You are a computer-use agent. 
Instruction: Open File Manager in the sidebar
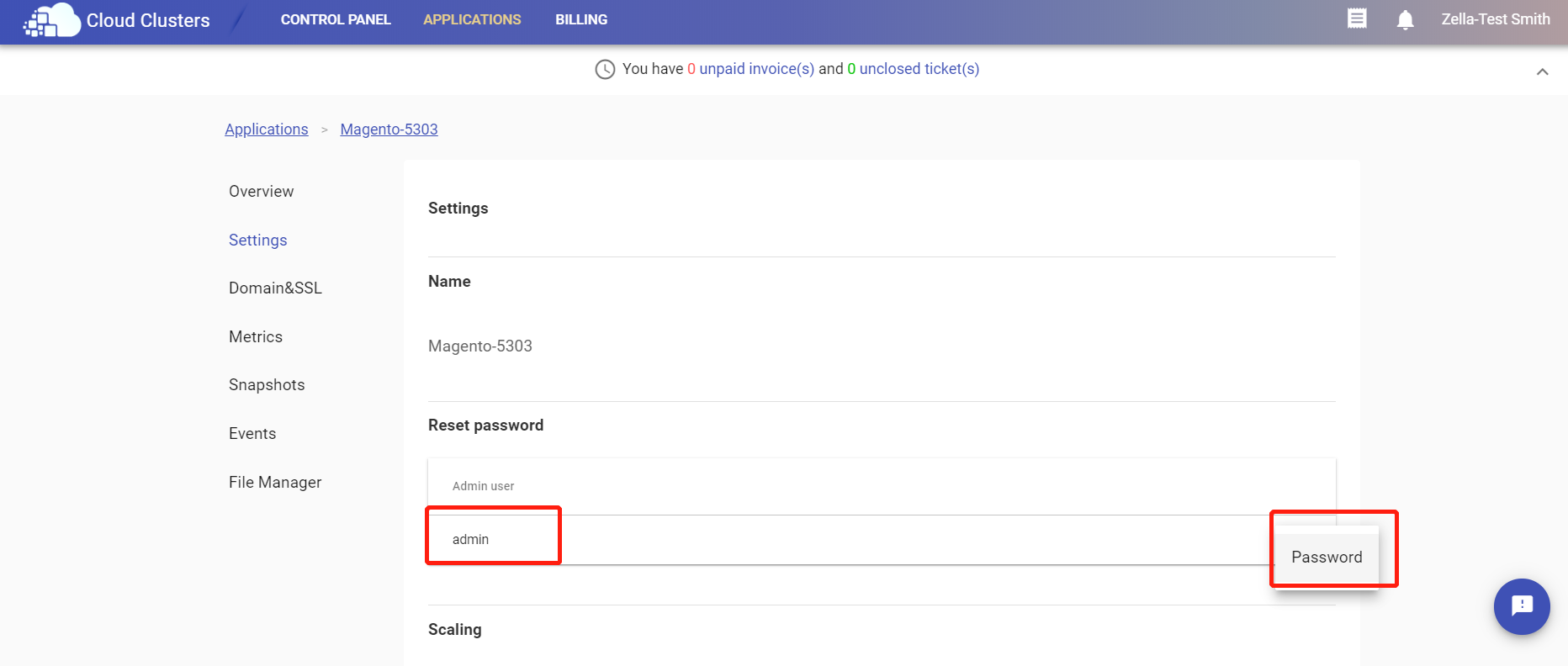pyautogui.click(x=275, y=483)
